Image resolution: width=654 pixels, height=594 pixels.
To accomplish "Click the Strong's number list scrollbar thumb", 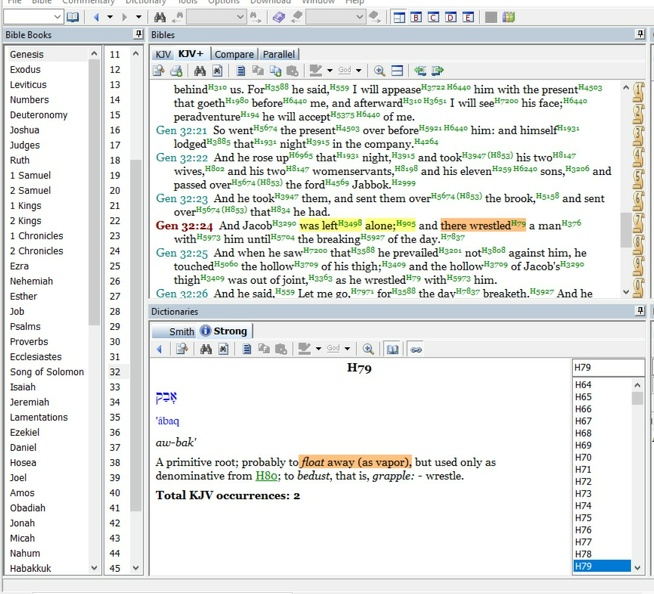I will pyautogui.click(x=637, y=398).
